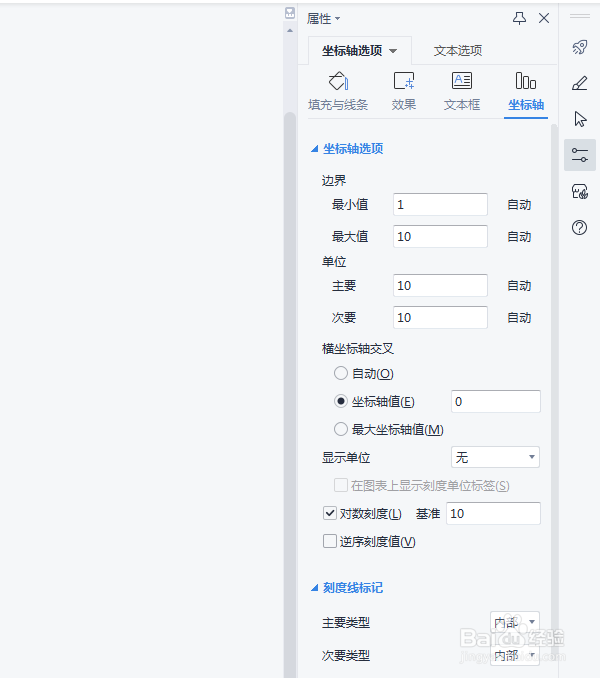Open the 文本框 text box icon
This screenshot has width=600, height=678.
(462, 81)
